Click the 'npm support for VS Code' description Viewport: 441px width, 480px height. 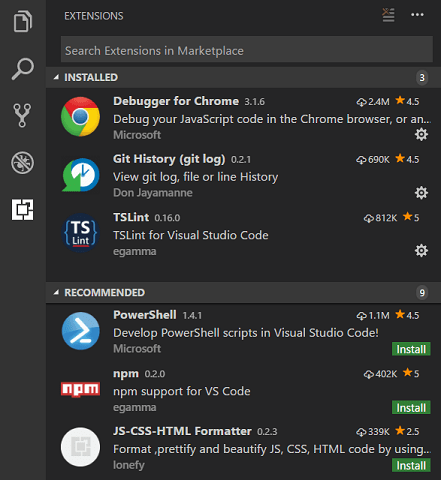[182, 391]
